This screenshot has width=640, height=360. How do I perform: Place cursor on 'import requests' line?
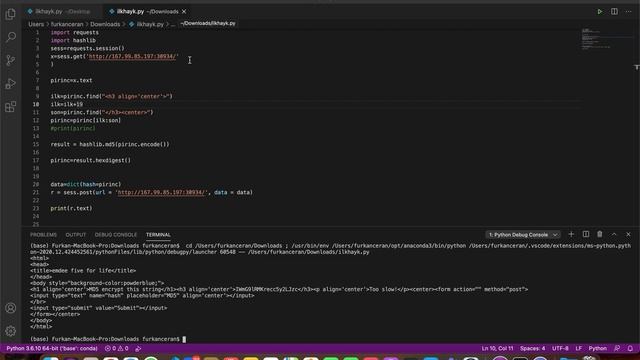tap(75, 32)
